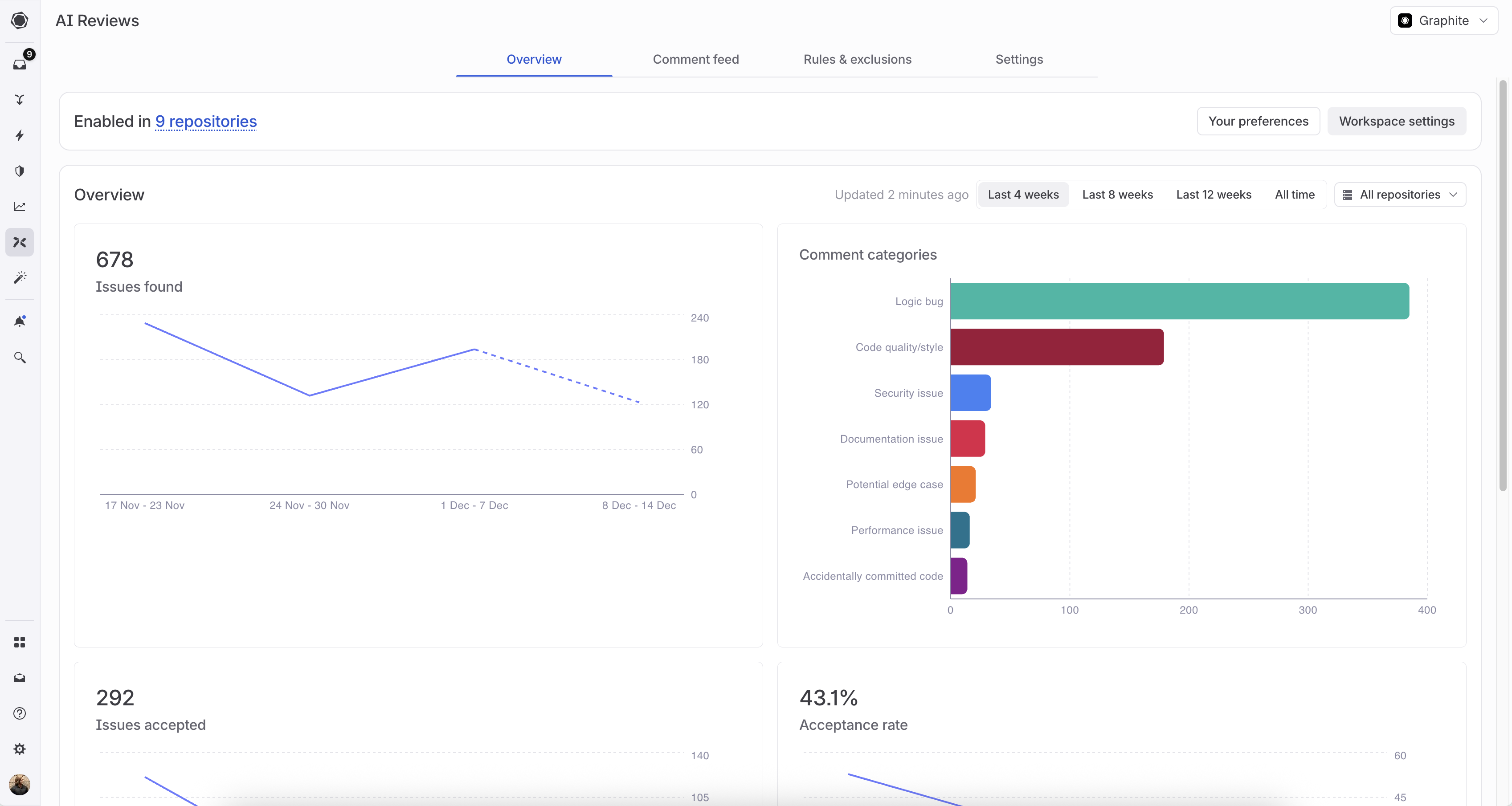Open the gear settings icon in sidebar
This screenshot has height=806, width=1512.
click(20, 749)
